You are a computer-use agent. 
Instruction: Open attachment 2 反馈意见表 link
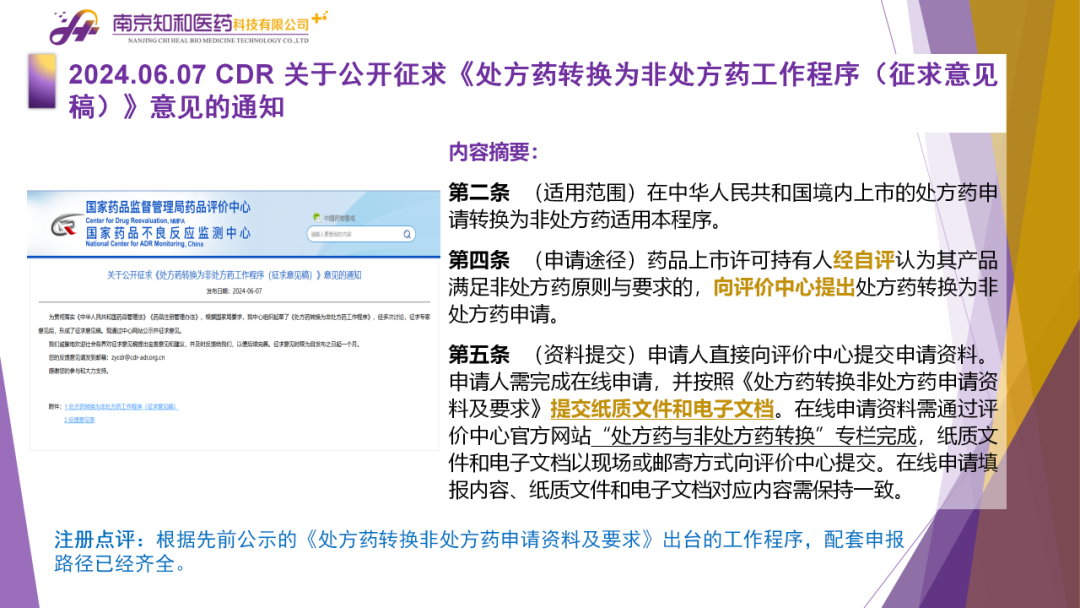80,420
